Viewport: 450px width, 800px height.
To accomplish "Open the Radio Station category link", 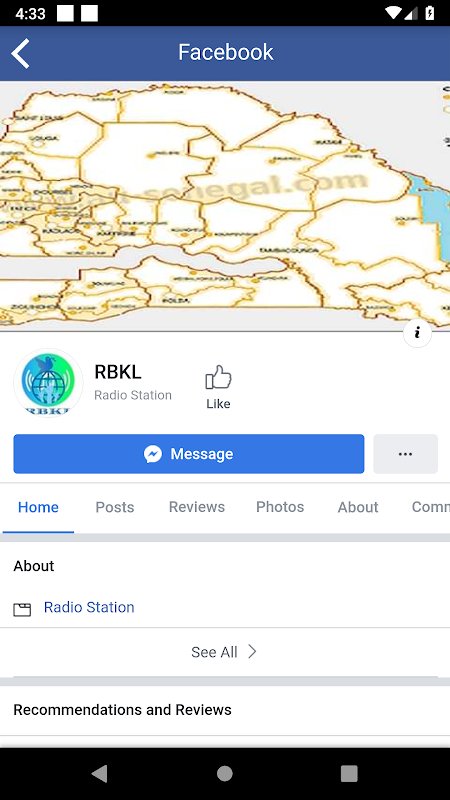I will click(89, 607).
